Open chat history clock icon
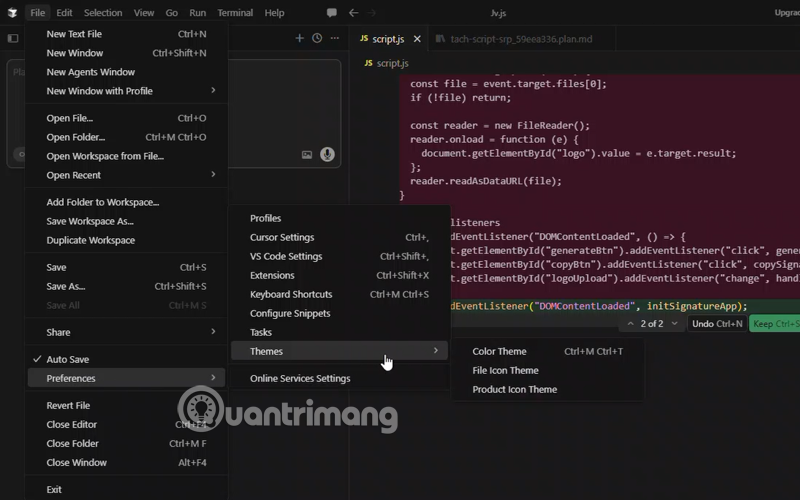The image size is (800, 500). click(317, 38)
